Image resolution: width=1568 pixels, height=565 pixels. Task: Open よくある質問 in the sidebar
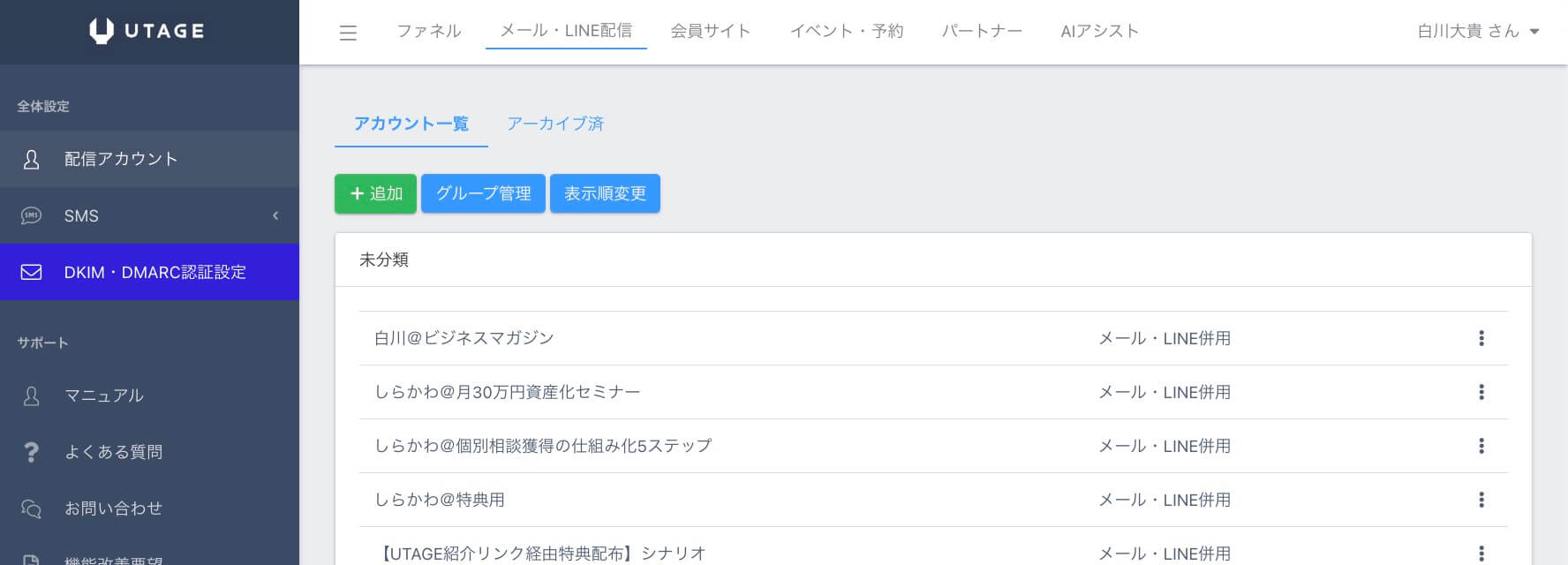pyautogui.click(x=149, y=452)
